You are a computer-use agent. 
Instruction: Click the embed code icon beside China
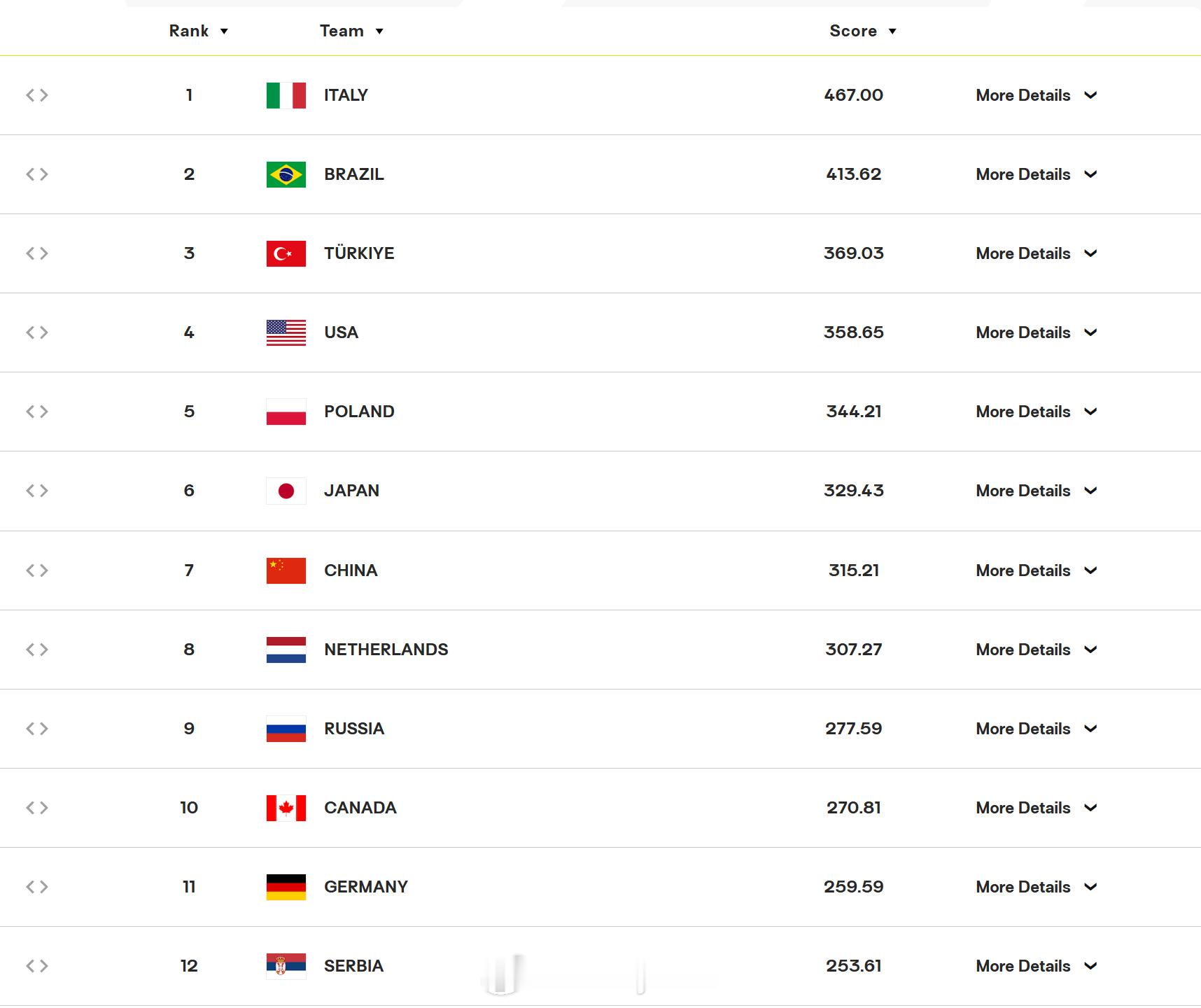[x=37, y=570]
